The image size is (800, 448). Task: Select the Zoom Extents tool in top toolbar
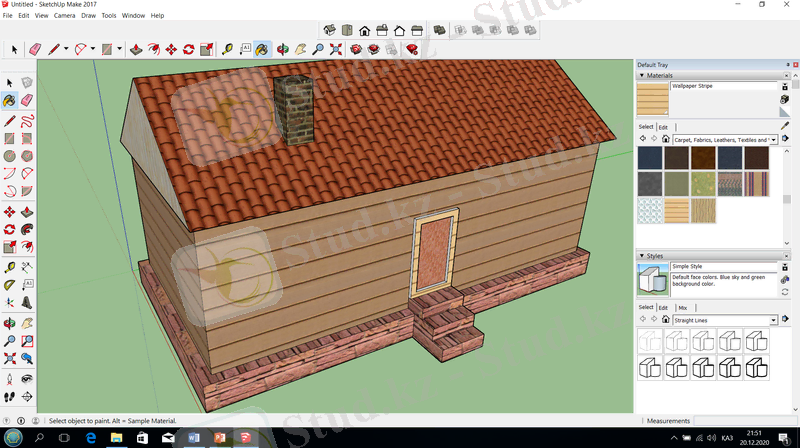pyautogui.click(x=336, y=48)
